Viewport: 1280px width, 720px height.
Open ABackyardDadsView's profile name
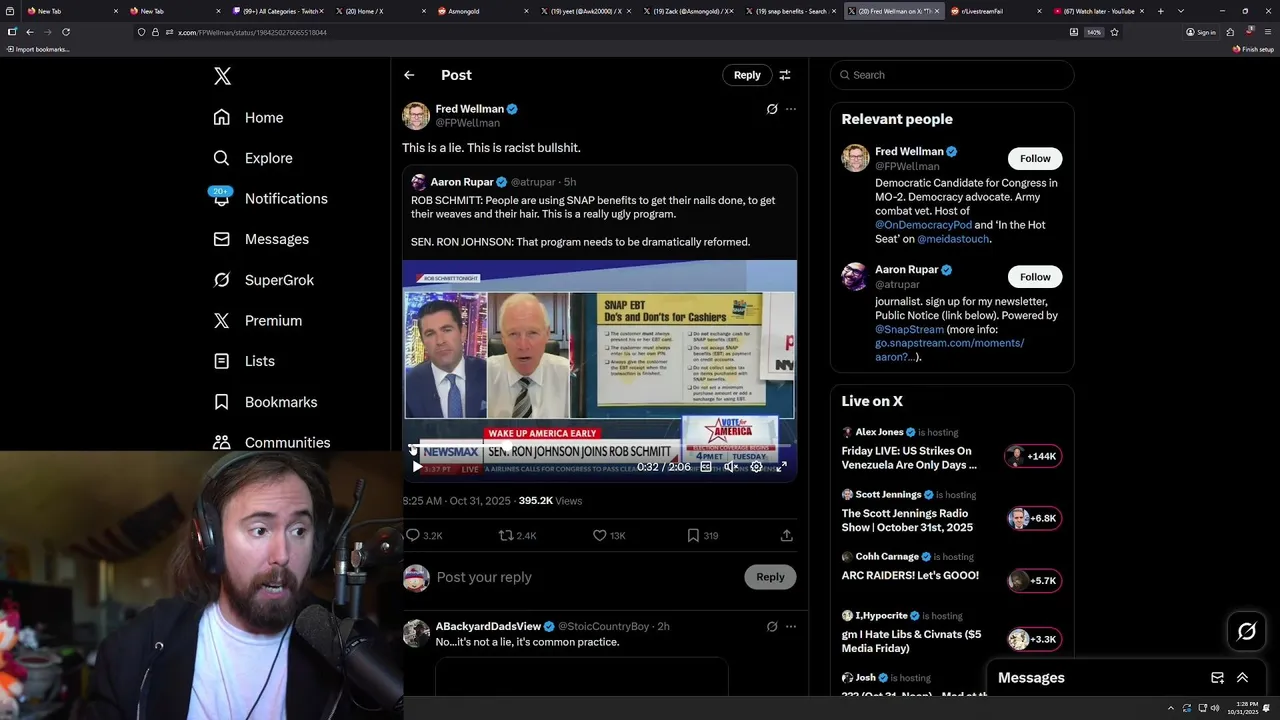[x=488, y=626]
